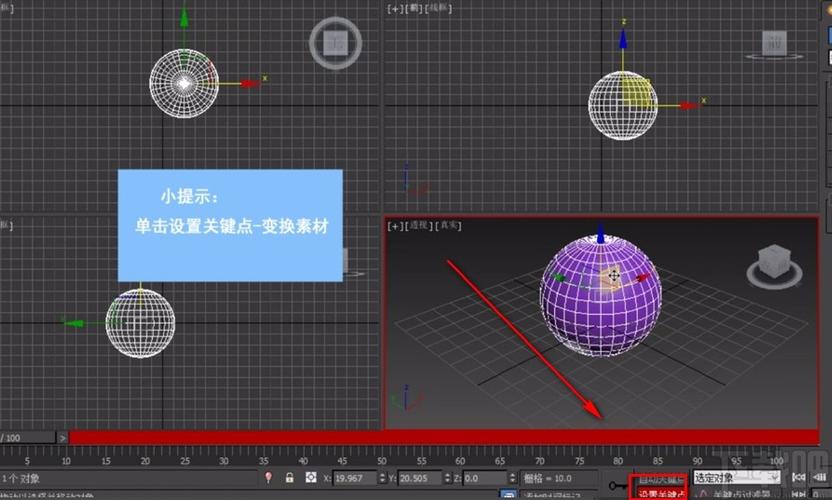Click the isolate selection light bulb icon
This screenshot has height=500, width=832.
(268, 478)
